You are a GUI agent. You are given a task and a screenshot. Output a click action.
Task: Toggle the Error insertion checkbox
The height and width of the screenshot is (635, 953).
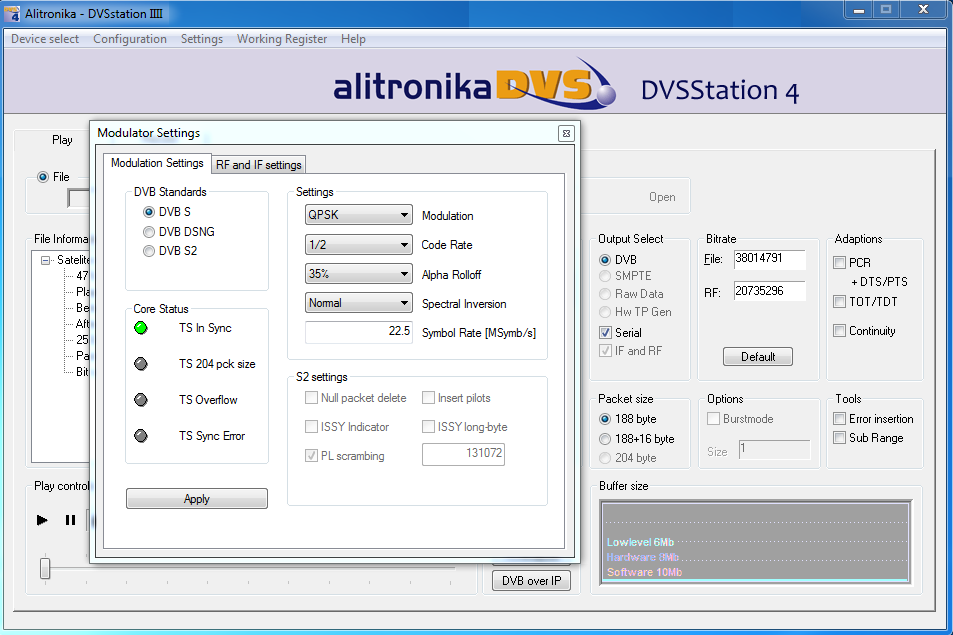840,419
